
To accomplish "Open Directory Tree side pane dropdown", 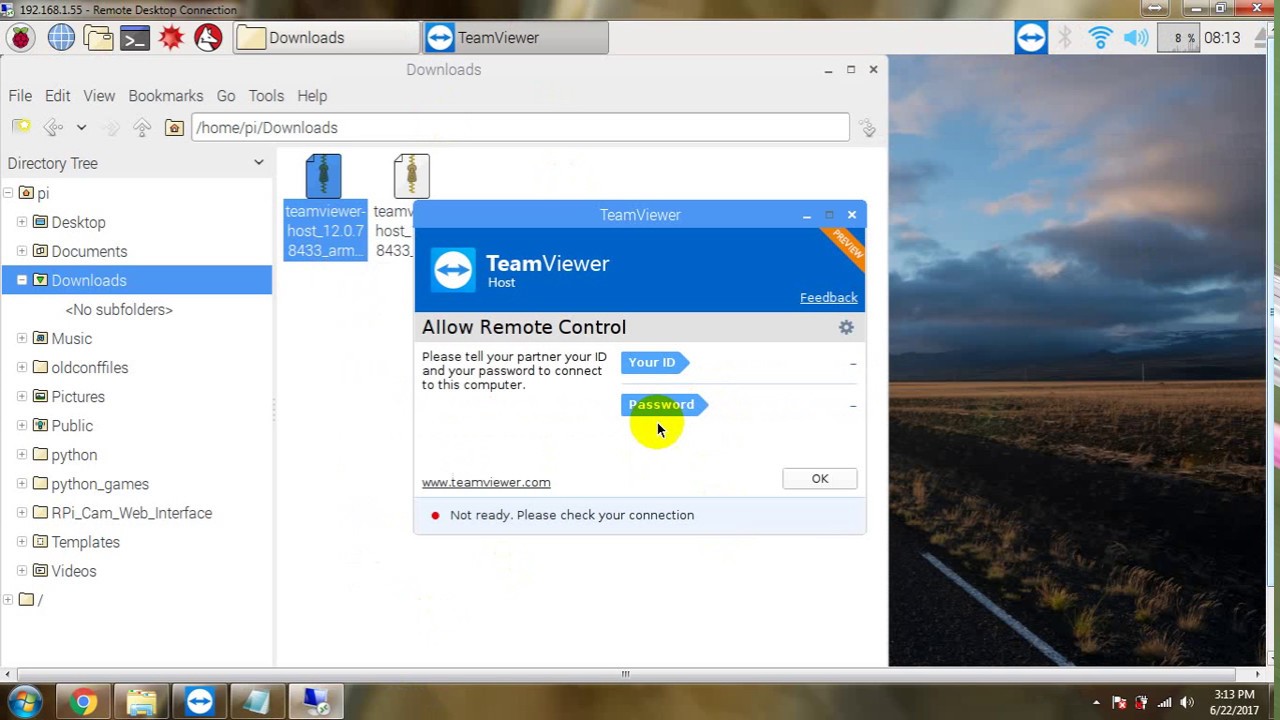I will [x=258, y=163].
